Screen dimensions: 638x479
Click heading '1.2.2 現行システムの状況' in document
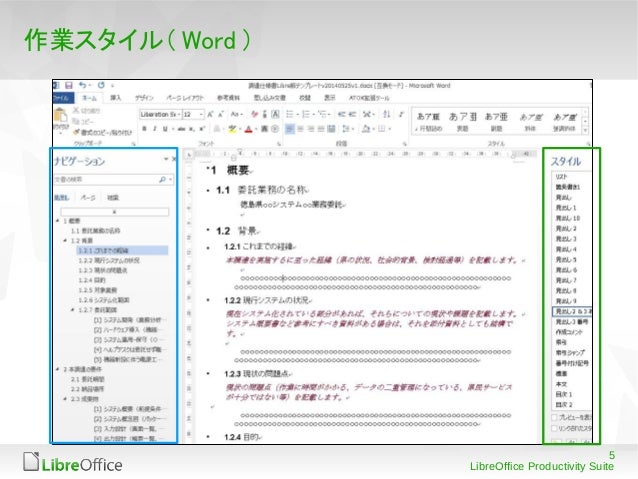[267, 300]
